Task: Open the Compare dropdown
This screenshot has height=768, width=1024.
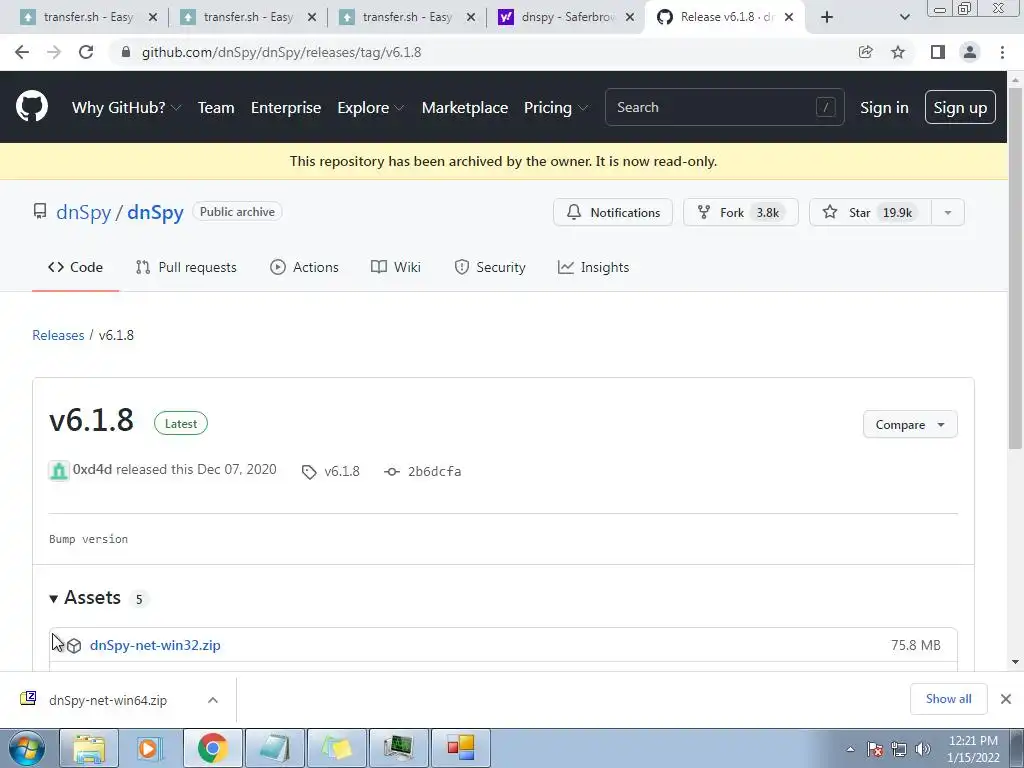Action: [910, 424]
